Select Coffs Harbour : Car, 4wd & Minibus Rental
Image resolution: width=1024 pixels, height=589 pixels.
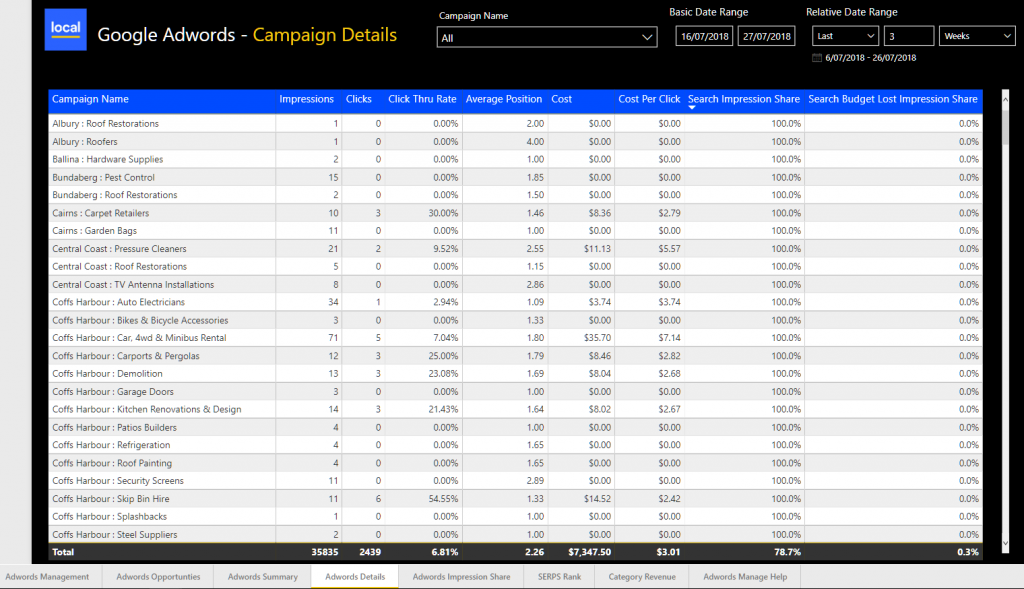click(x=515, y=338)
